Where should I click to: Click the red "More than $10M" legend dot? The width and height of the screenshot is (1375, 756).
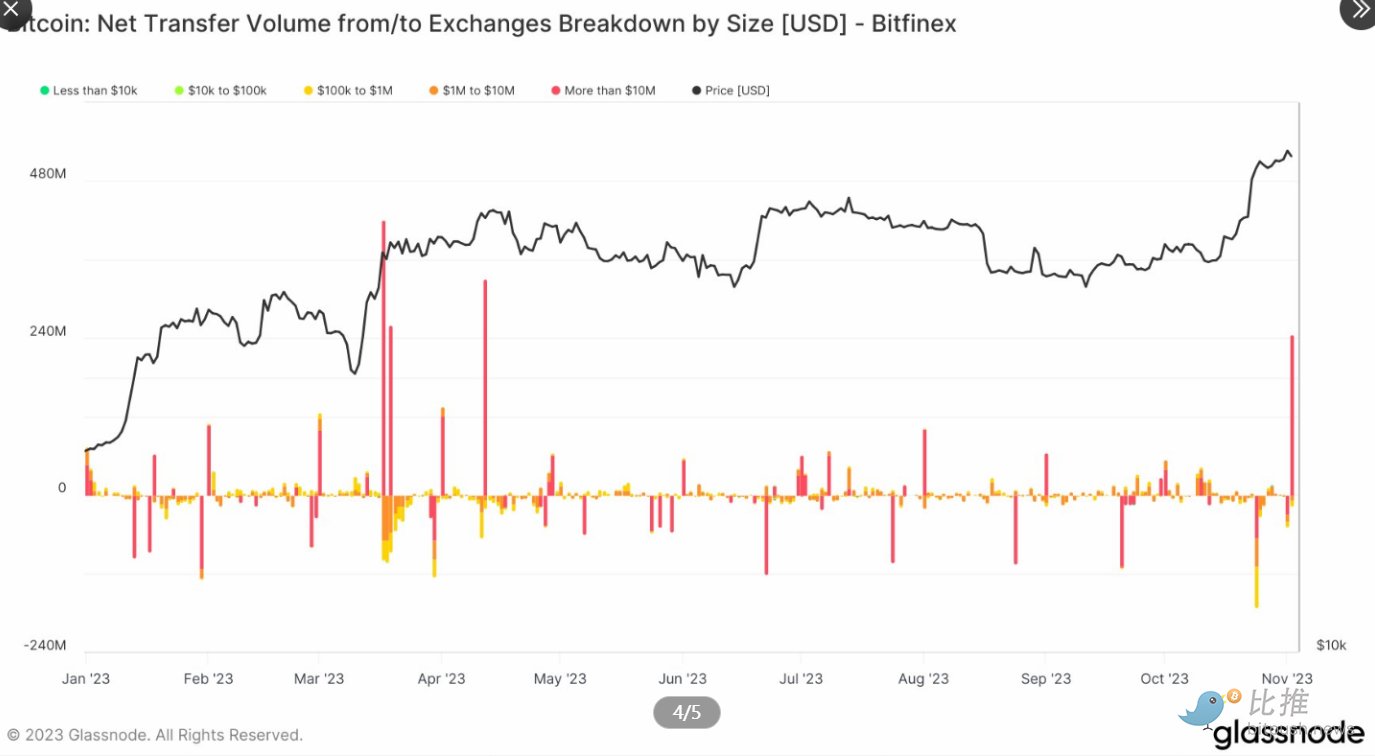(555, 91)
